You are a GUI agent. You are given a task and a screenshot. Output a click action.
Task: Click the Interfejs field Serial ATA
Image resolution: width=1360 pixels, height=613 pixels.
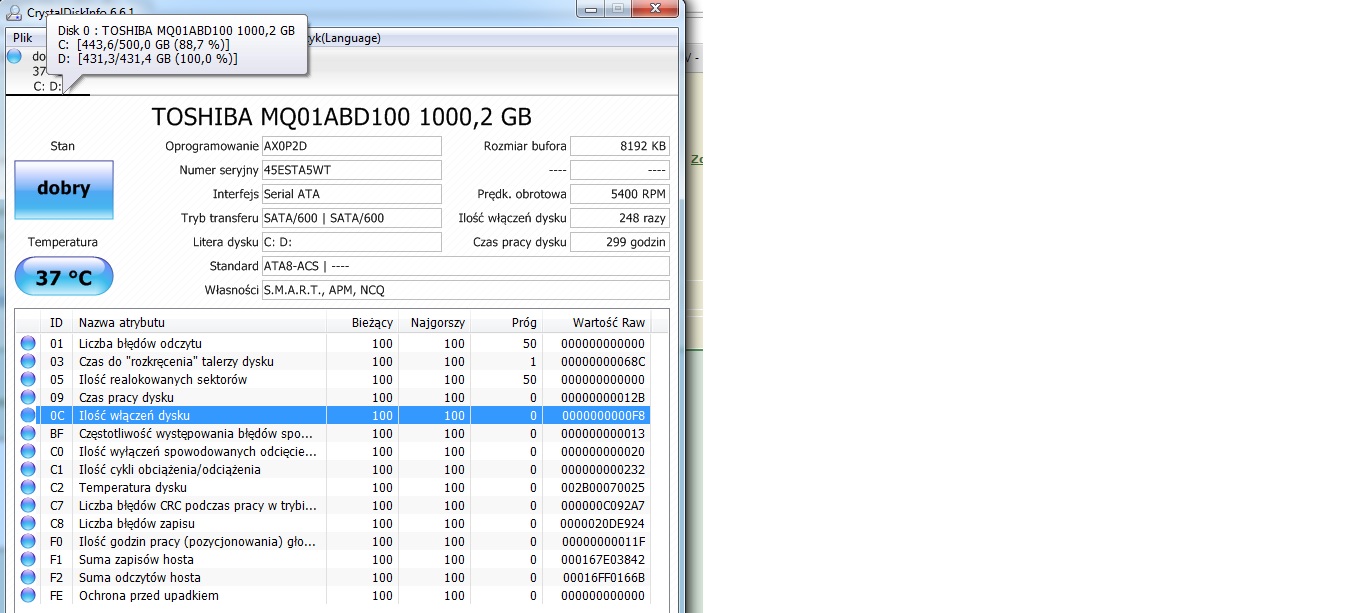351,194
